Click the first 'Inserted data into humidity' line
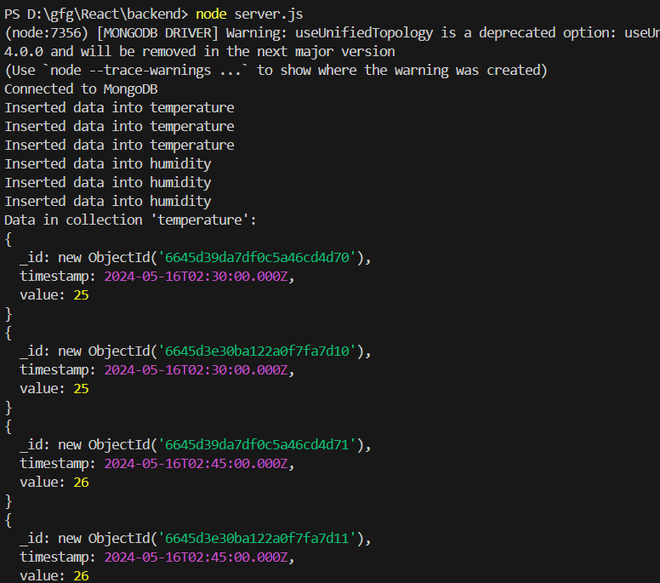This screenshot has height=583, width=660. (108, 164)
